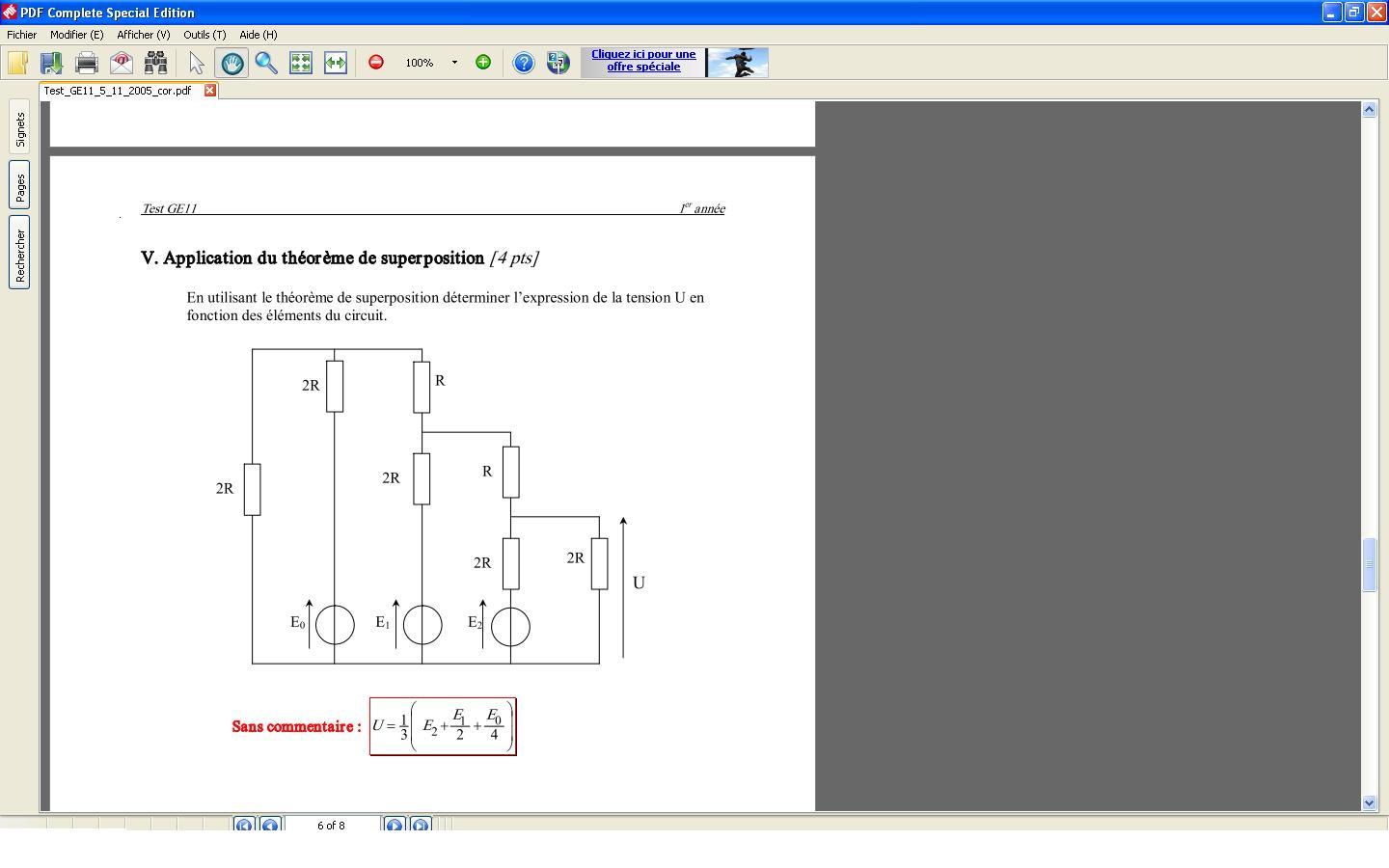Open the Outils (T) menu
Image resolution: width=1389 pixels, height=868 pixels.
204,35
